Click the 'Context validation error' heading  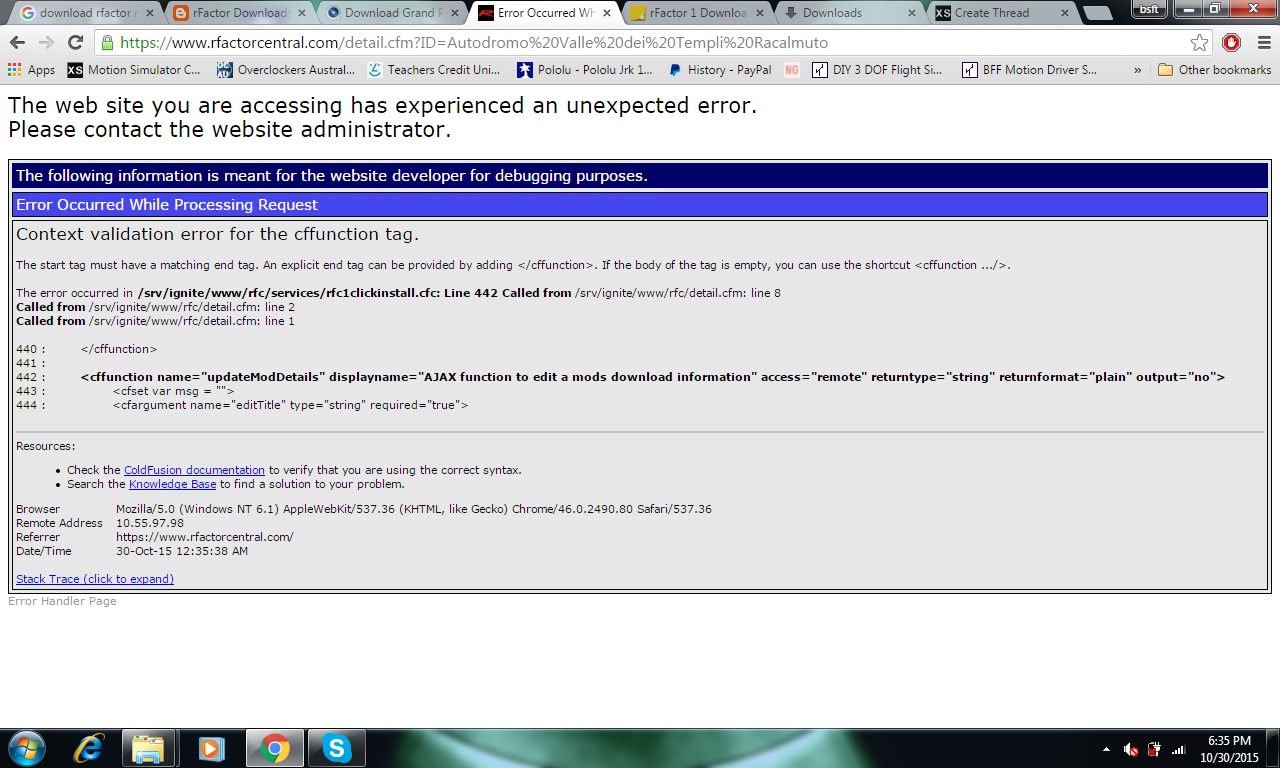[x=217, y=234]
